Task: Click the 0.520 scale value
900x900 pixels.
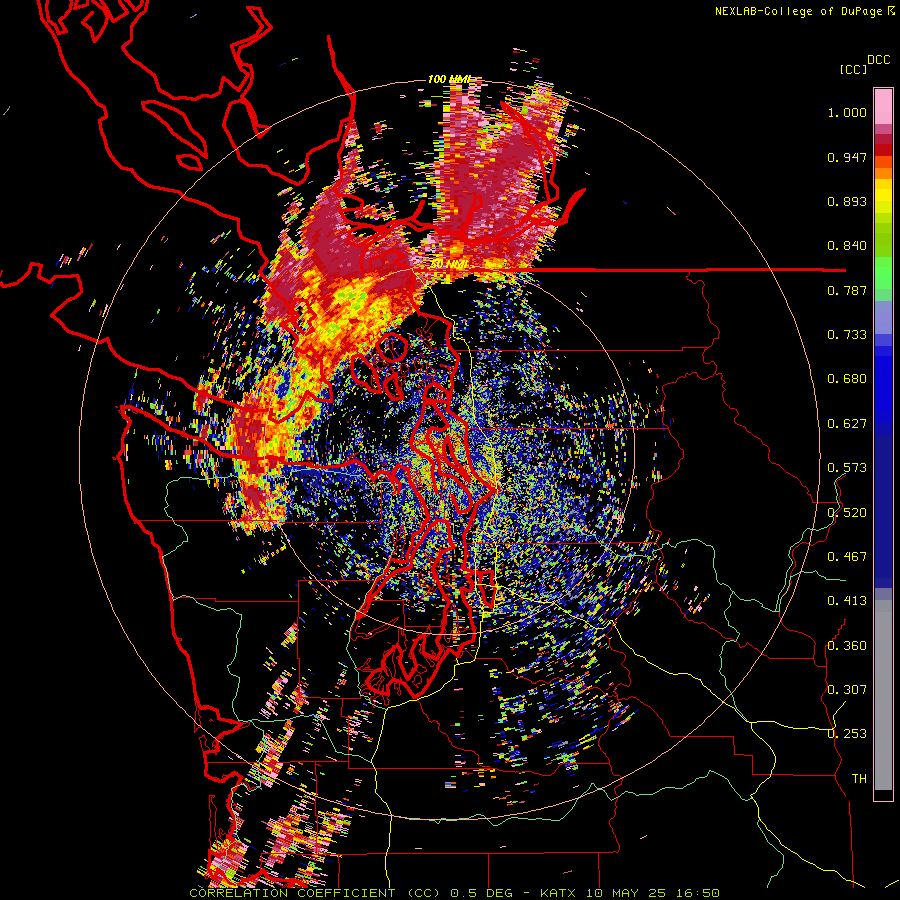Action: [x=847, y=513]
